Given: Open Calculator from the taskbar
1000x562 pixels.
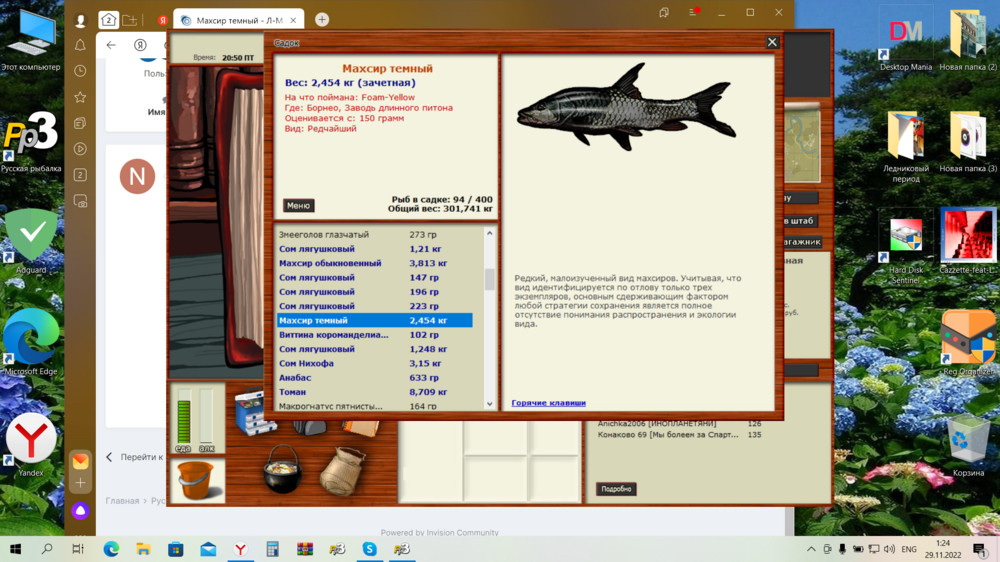Looking at the screenshot, I should 272,549.
